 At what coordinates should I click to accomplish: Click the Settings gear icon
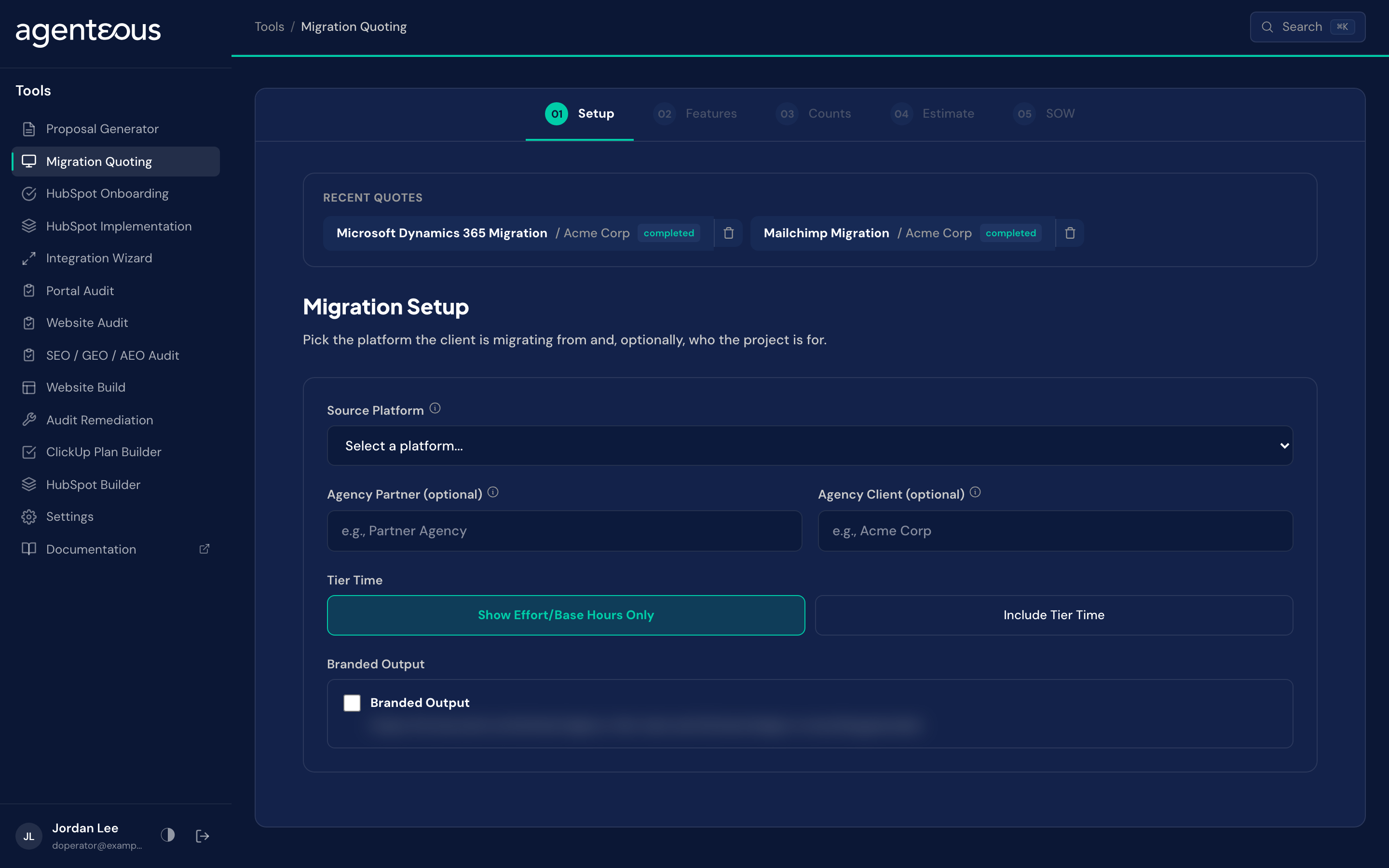point(29,516)
